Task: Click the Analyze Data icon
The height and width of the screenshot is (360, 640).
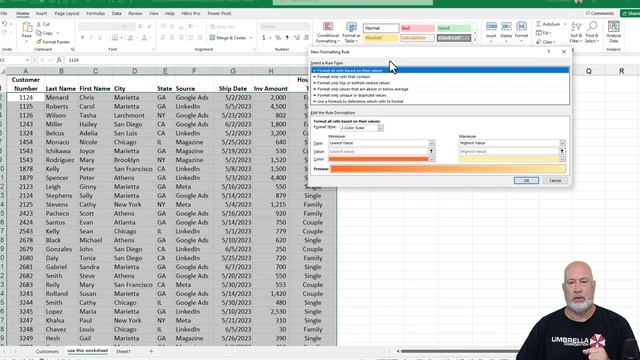Action: [x=613, y=27]
